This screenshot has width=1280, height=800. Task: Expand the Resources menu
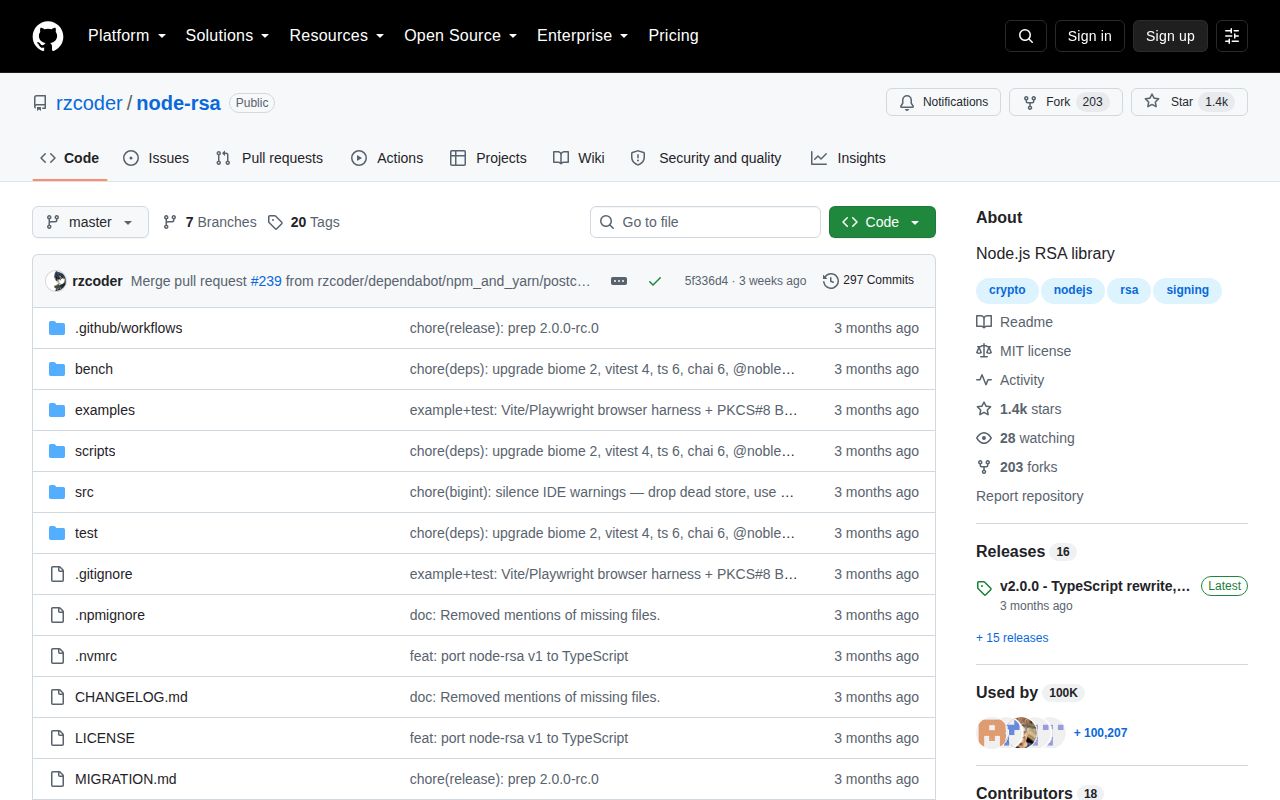pyautogui.click(x=337, y=36)
